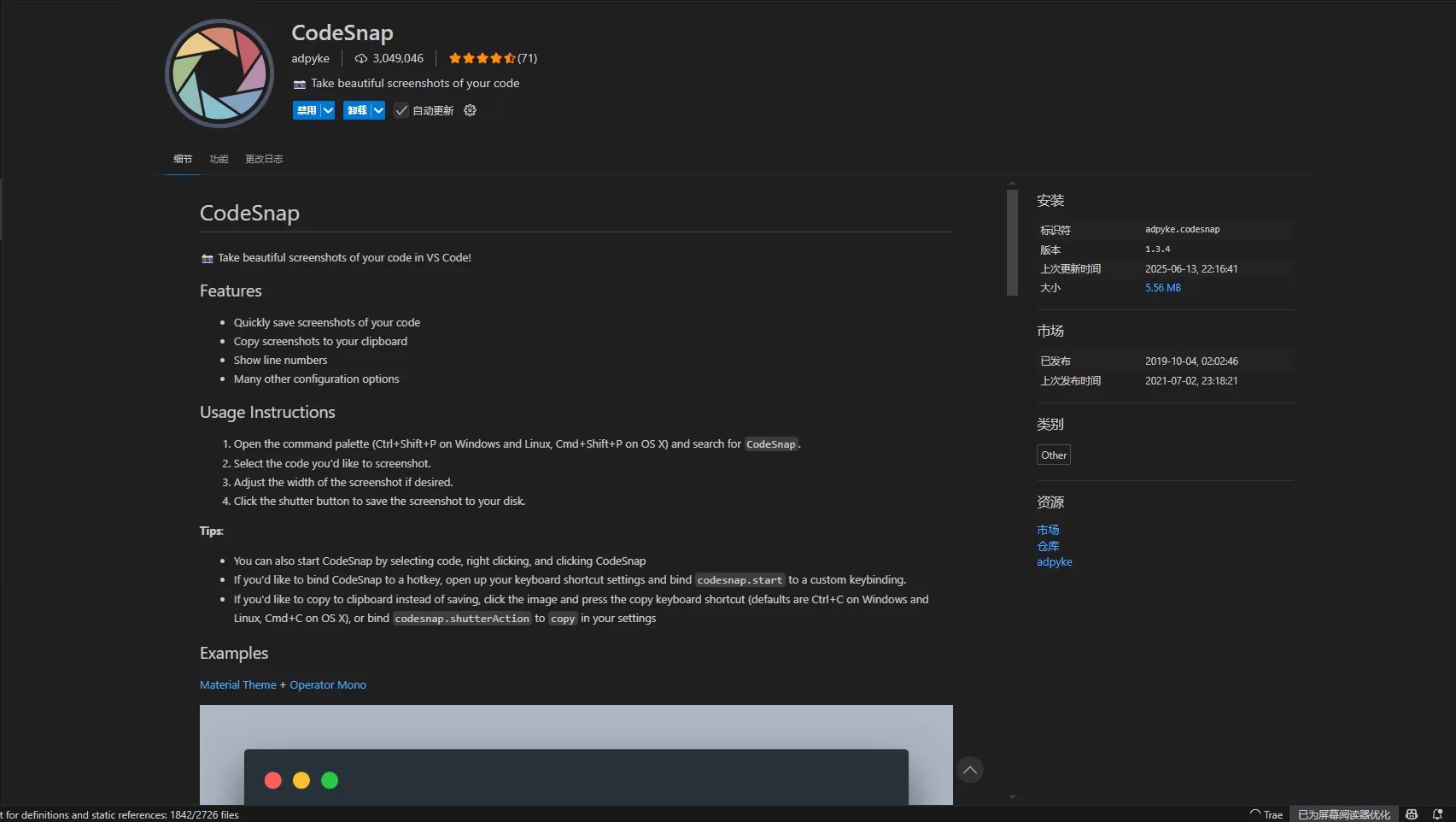Click the codesnap.start inline code
The image size is (1456, 822).
coord(740,580)
